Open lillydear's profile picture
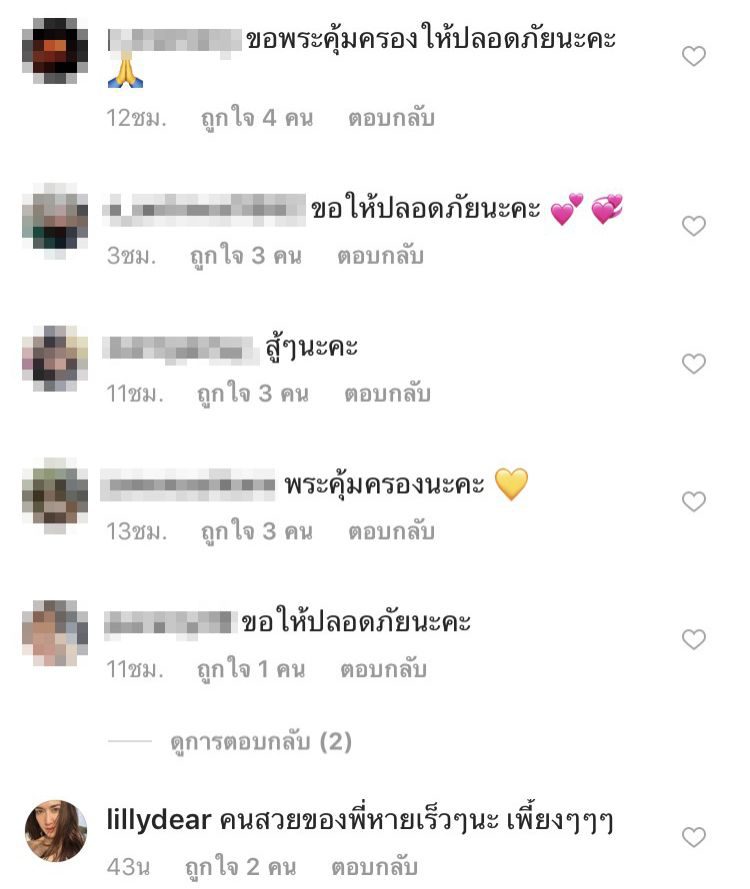 click(x=56, y=831)
